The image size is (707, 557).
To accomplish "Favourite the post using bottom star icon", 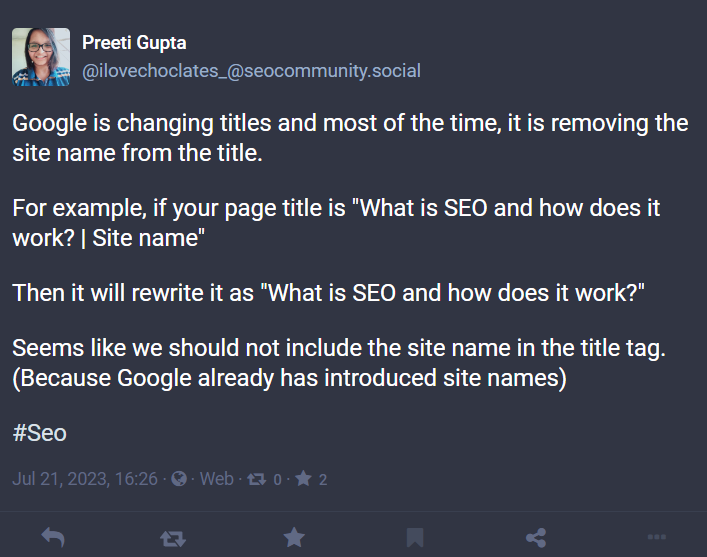I will [x=294, y=537].
